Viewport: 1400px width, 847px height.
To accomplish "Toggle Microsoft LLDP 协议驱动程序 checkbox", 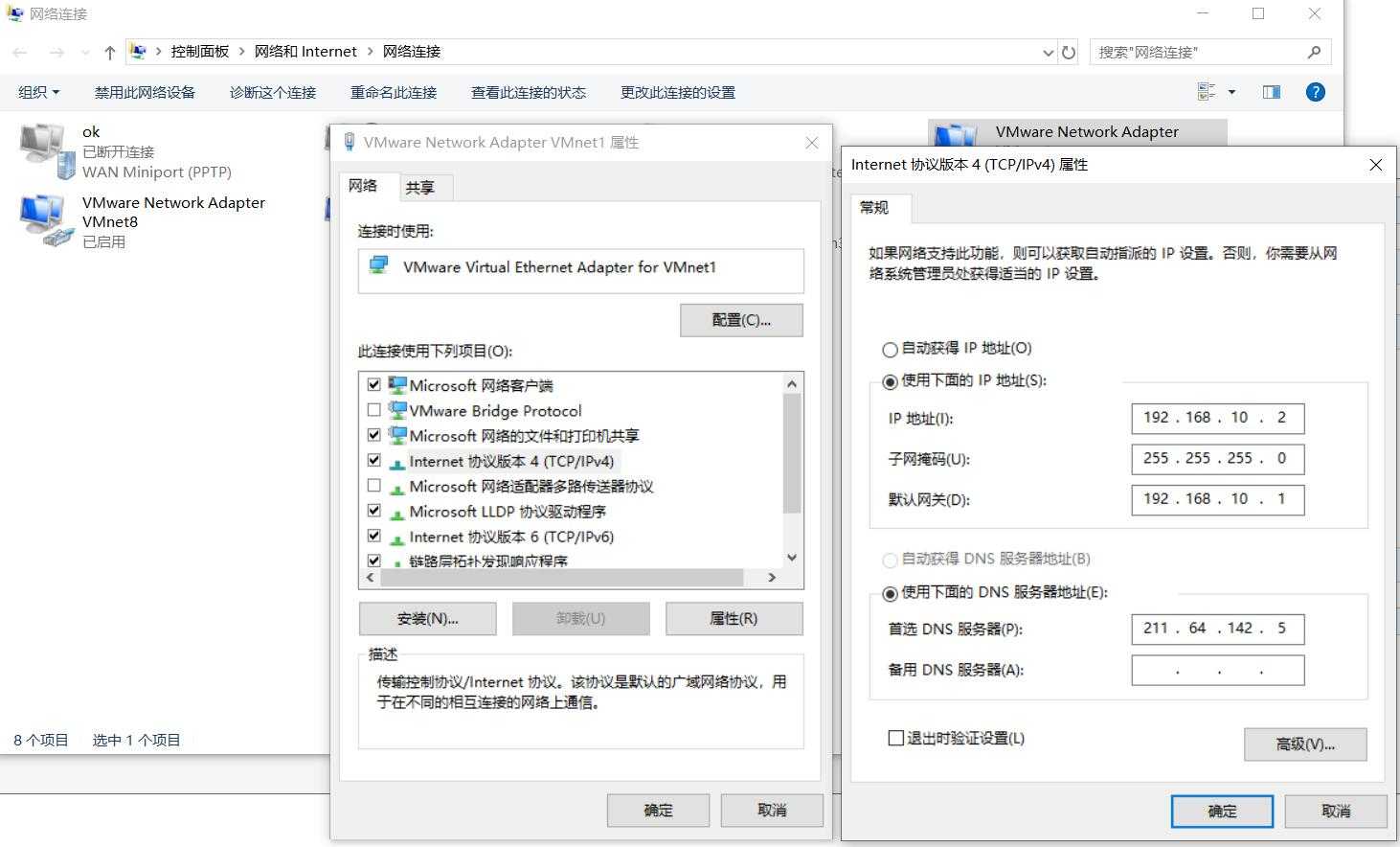I will 373,511.
